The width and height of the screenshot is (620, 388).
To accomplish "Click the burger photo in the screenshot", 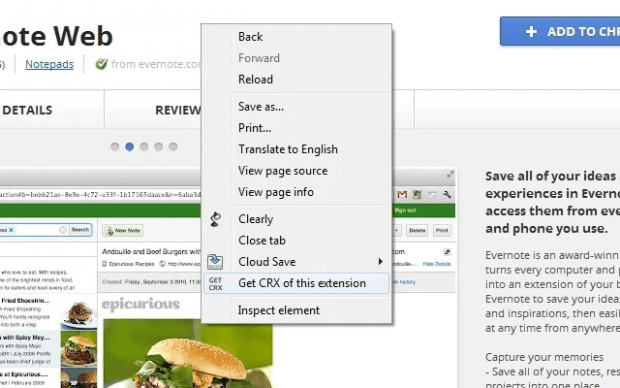I will [188, 353].
